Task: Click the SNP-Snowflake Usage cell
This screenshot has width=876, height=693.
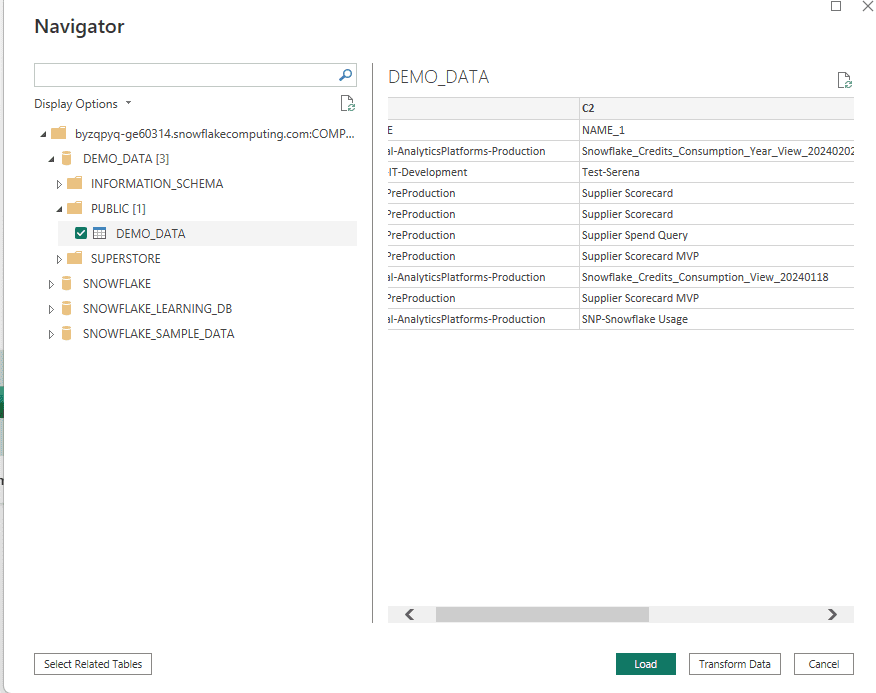Action: click(x=716, y=319)
